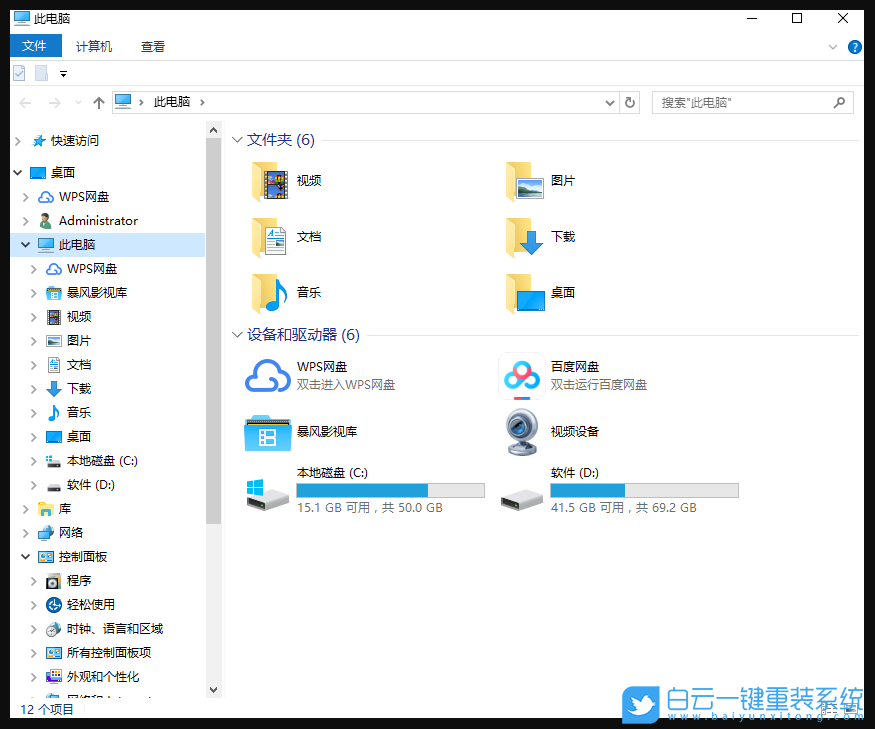
Task: Switch to the 查看 ribbon tab
Action: (152, 46)
